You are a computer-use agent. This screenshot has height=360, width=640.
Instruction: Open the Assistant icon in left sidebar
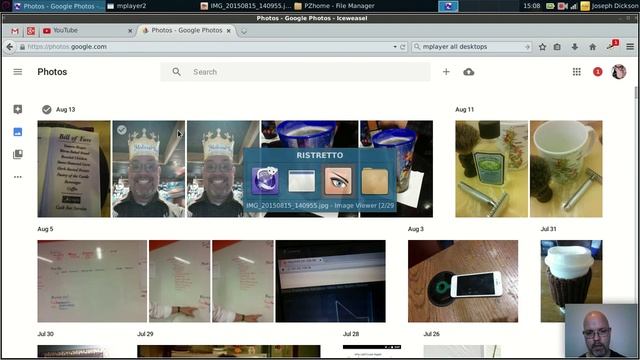click(x=18, y=109)
